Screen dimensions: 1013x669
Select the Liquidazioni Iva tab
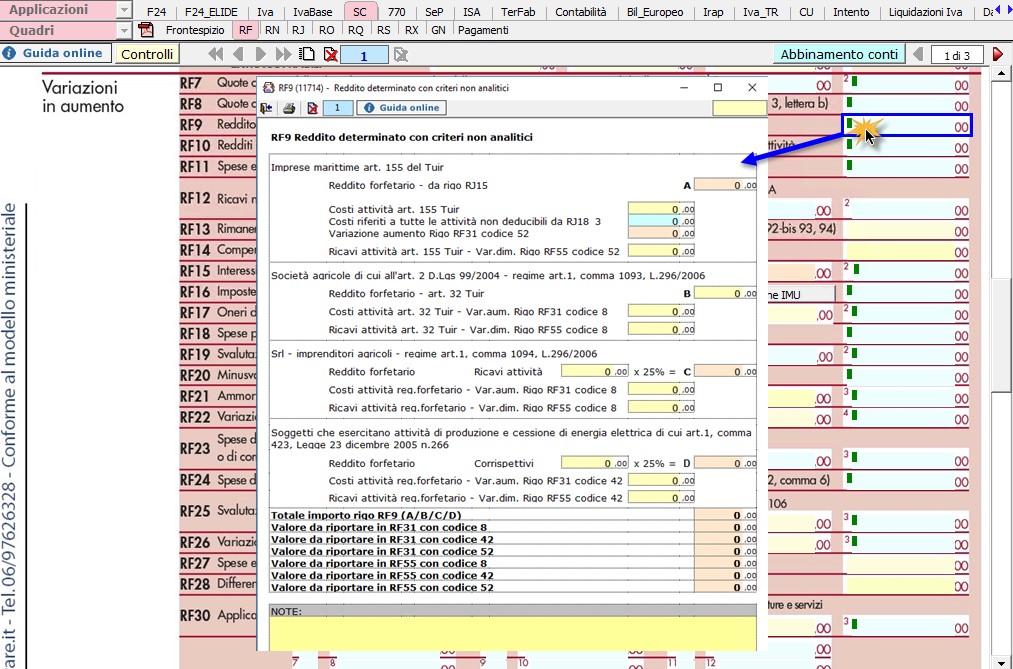pyautogui.click(x=925, y=12)
